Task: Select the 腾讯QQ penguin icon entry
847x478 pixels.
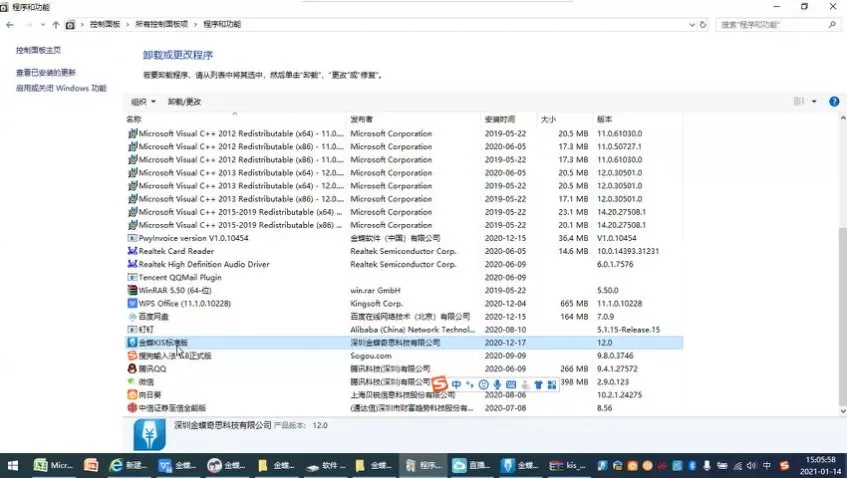Action: pos(132,368)
